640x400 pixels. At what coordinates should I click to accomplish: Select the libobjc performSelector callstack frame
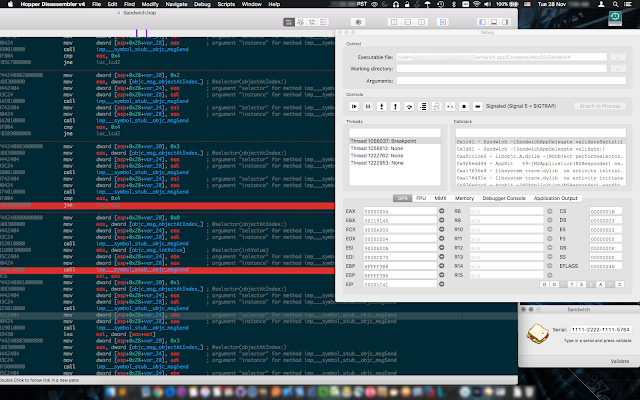tap(541, 156)
